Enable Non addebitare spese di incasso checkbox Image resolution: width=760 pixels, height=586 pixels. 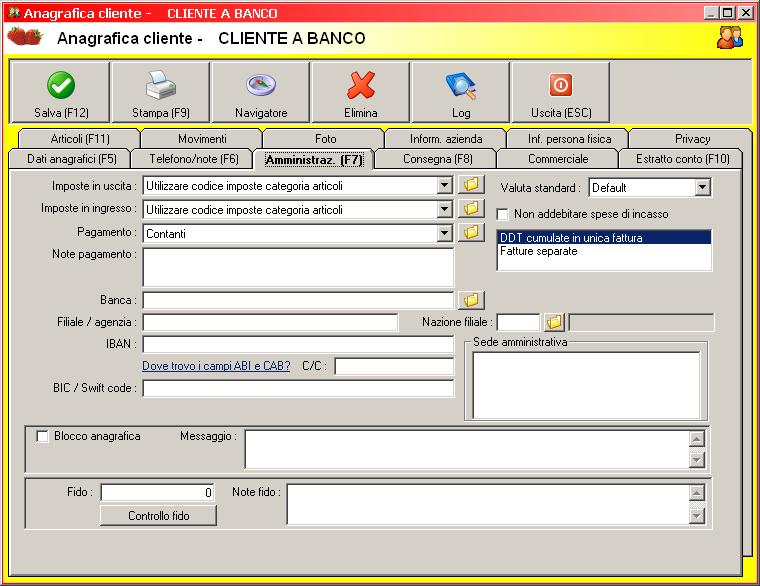[503, 214]
